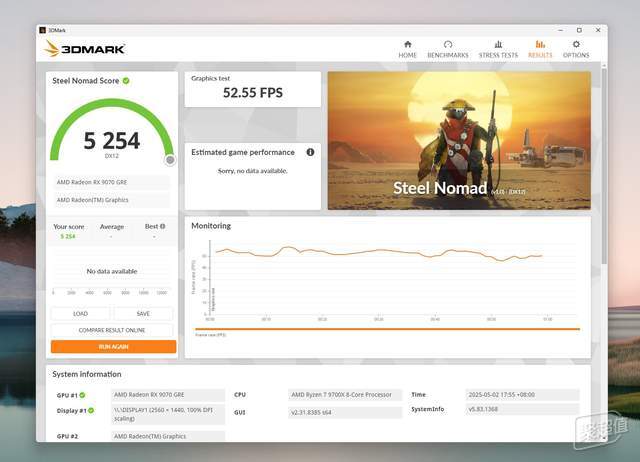Image resolution: width=640 pixels, height=462 pixels.
Task: Click the Time value 2025-05-02
Action: pos(522,395)
